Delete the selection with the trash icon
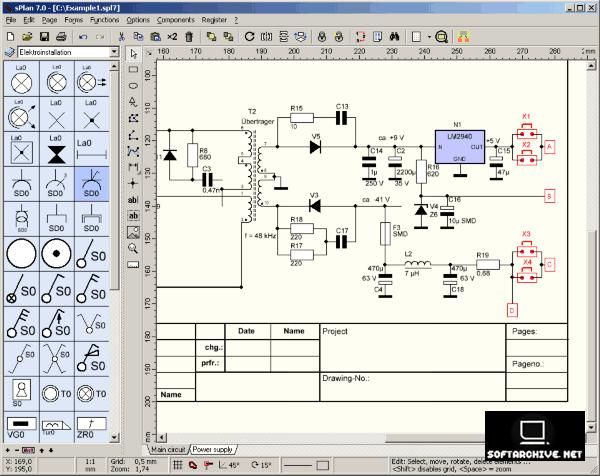Screen dimensions: 600x476 pyautogui.click(x=189, y=37)
